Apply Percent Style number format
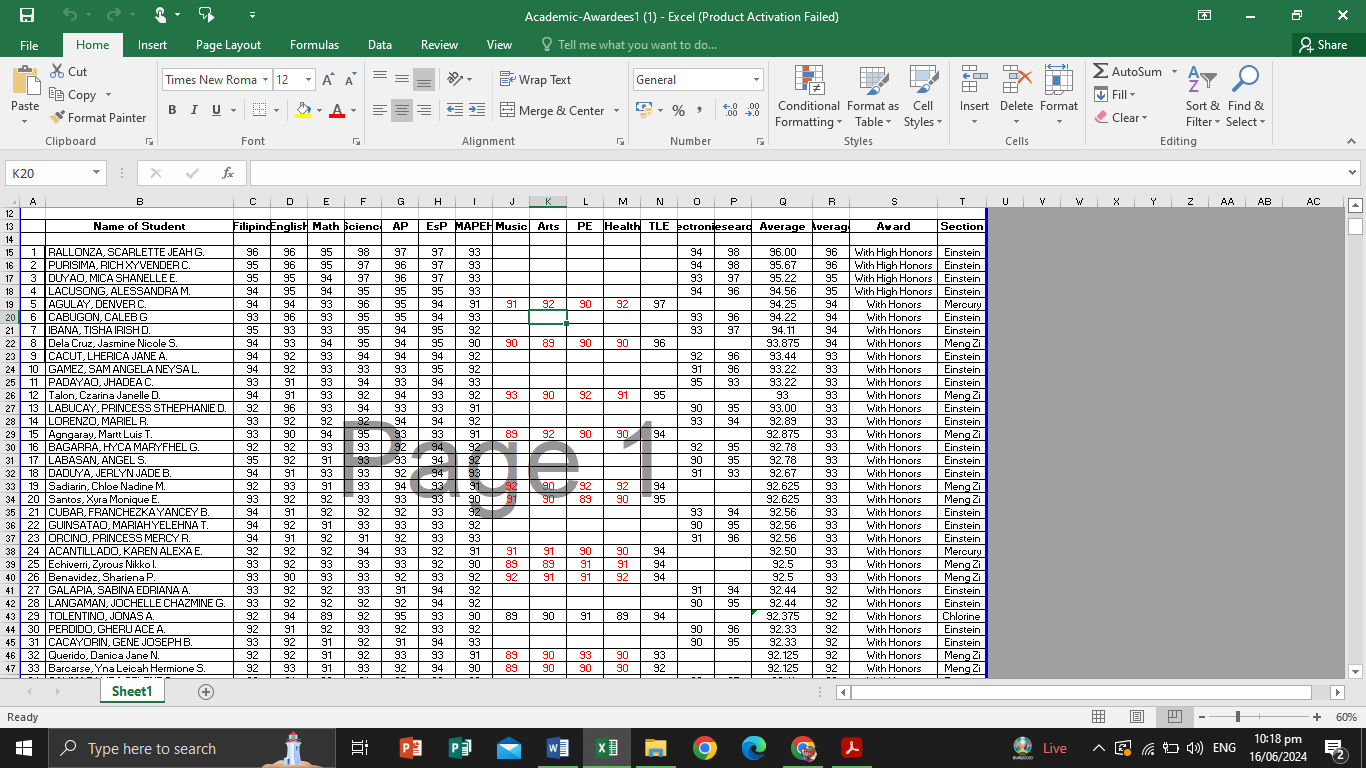The width and height of the screenshot is (1366, 768). pos(678,110)
